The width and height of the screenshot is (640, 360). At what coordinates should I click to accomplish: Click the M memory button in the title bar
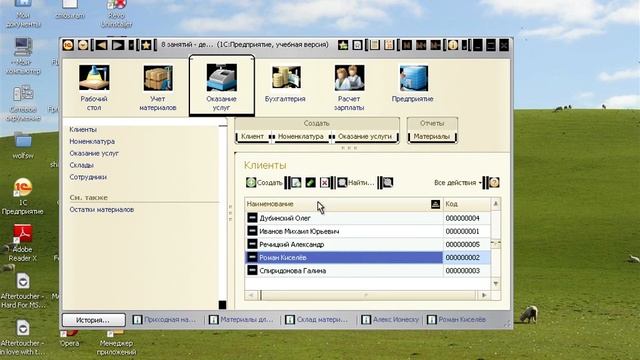tap(407, 45)
